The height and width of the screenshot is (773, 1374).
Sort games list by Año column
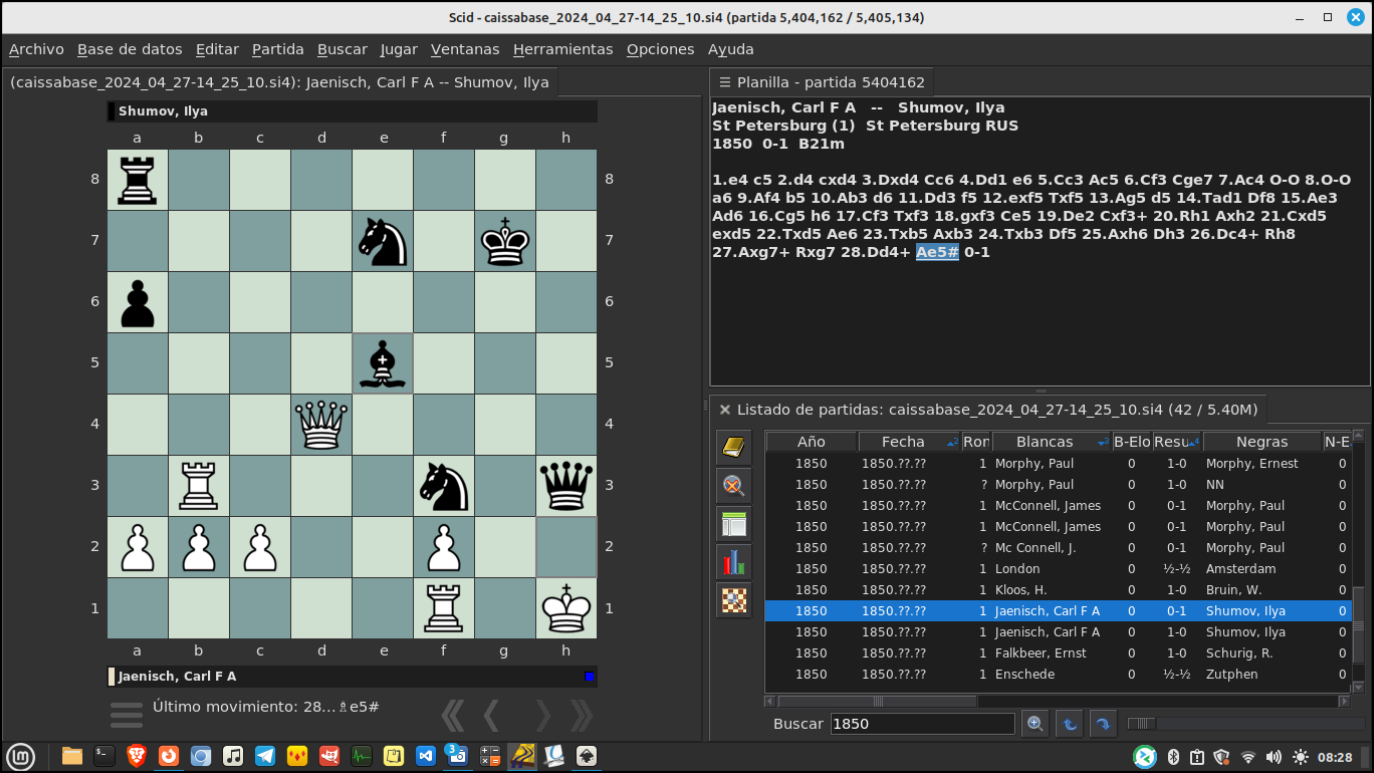pos(811,441)
